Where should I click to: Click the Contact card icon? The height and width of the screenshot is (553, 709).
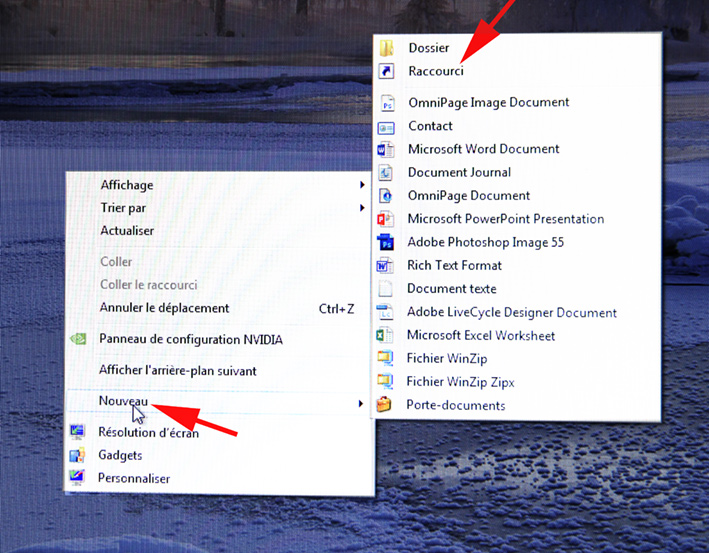[386, 128]
